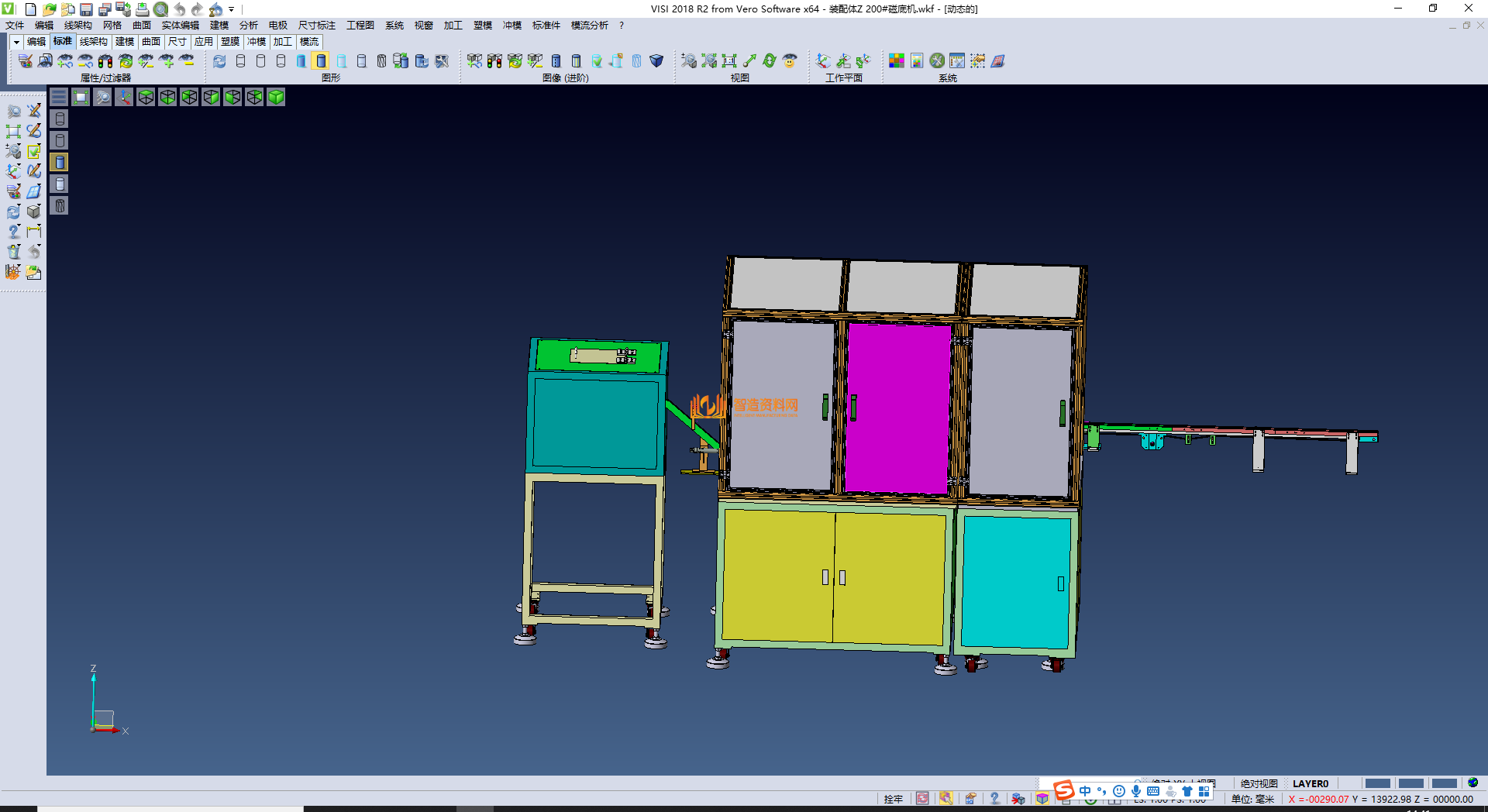Click the Undo arrow icon
Viewport: 1488px width, 812px height.
click(x=180, y=9)
